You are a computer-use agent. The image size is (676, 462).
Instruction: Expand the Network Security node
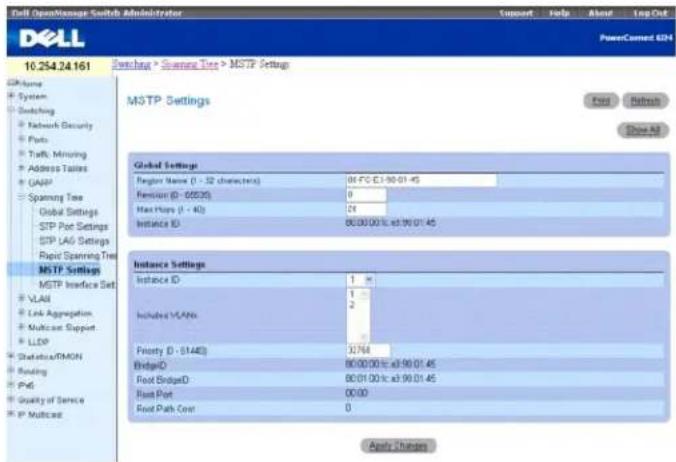(22, 125)
